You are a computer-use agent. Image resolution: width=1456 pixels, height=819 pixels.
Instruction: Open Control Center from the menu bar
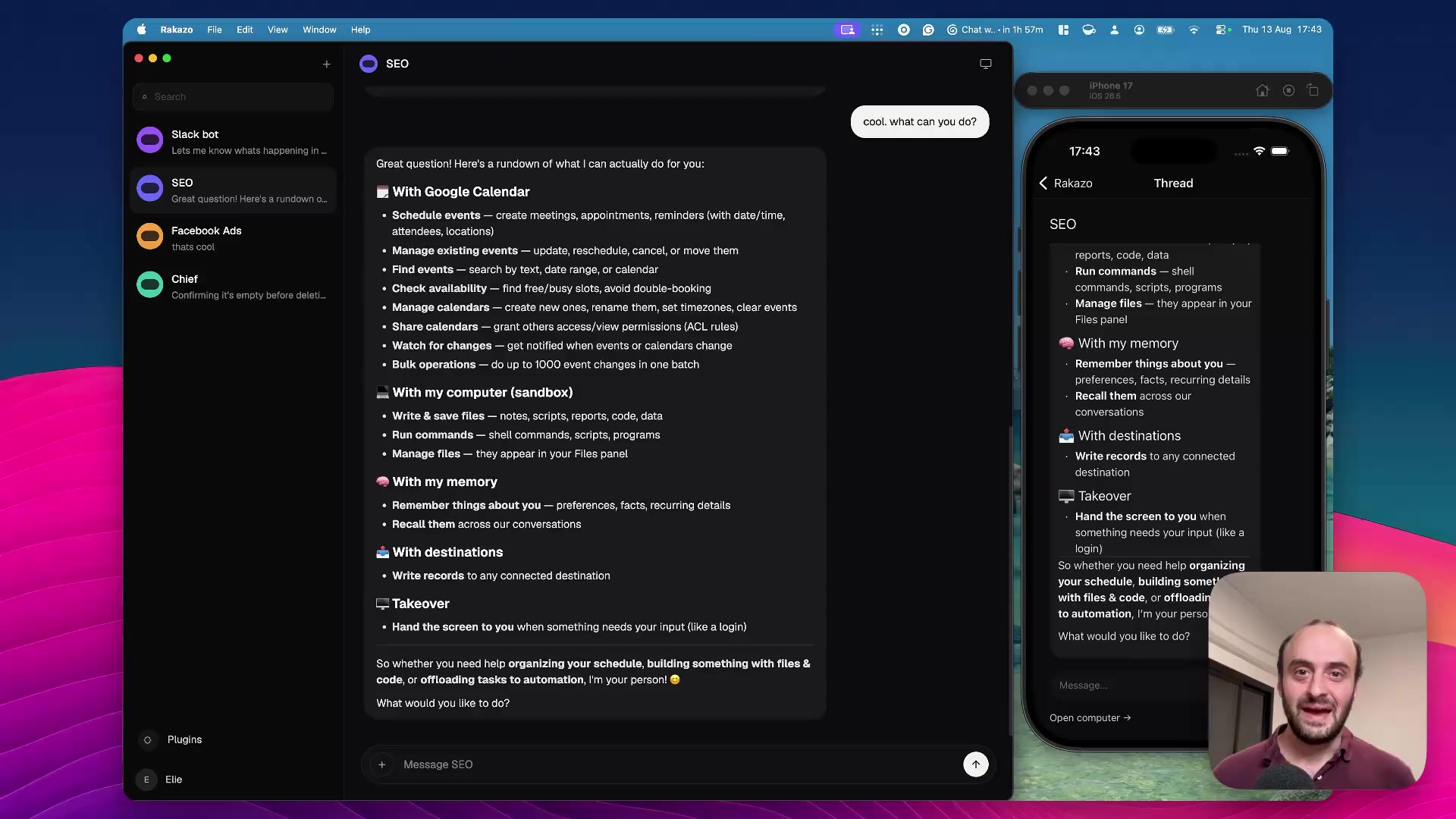coord(1222,30)
